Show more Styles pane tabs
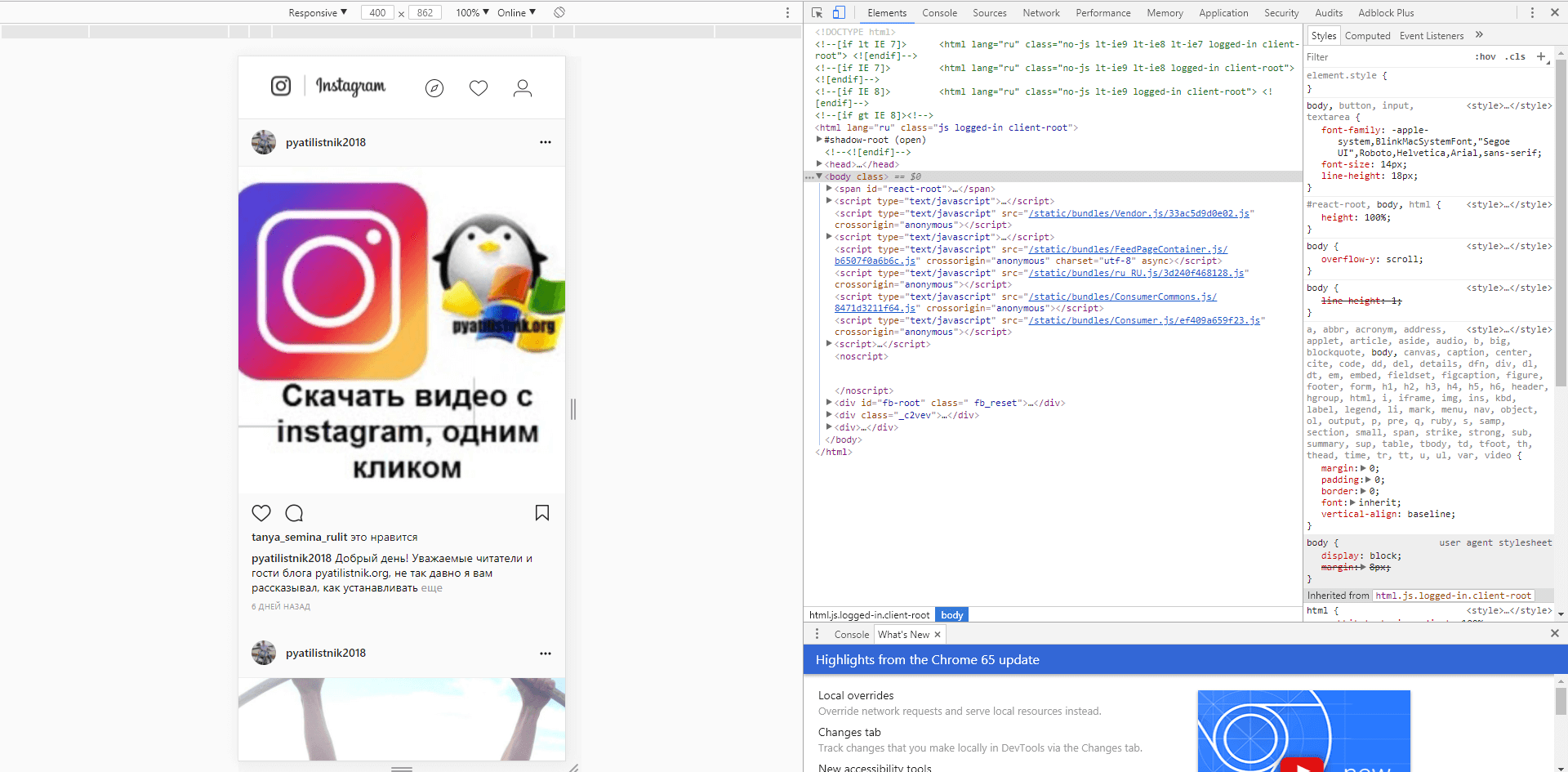The image size is (1568, 772). 1479,35
